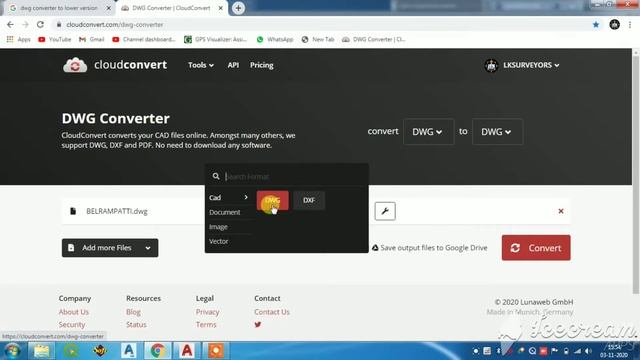Viewport: 640px width, 360px height.
Task: Open the DWG Converter bookmark
Action: (374, 39)
